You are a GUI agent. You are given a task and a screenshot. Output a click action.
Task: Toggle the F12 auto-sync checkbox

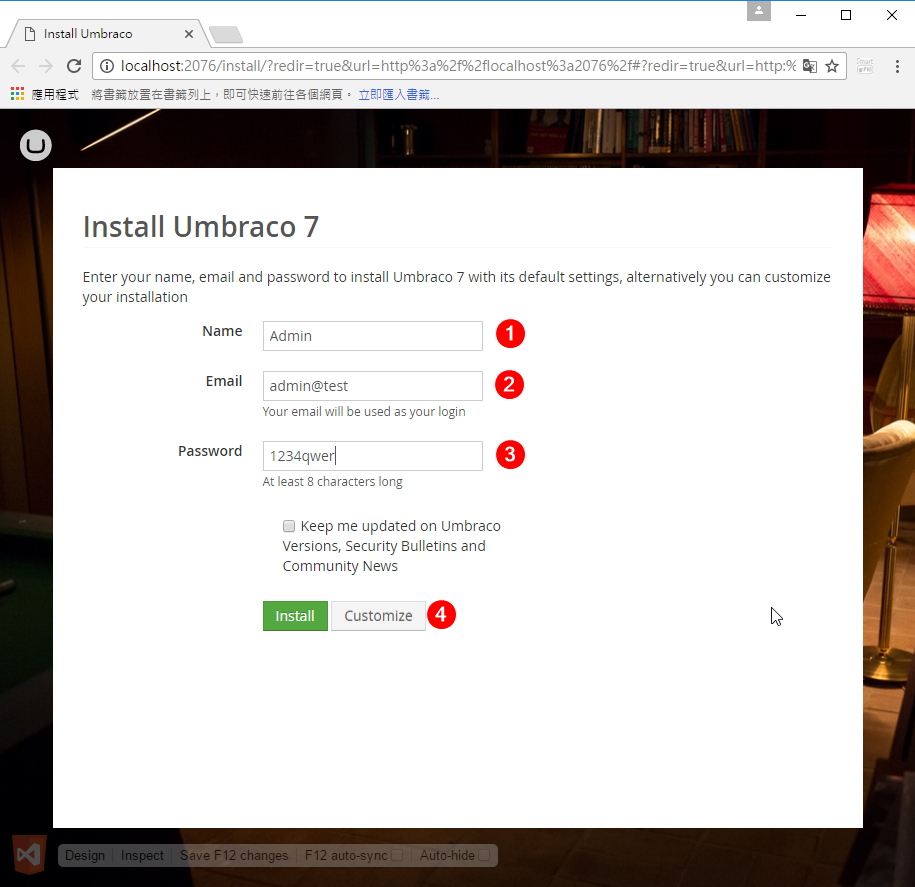pos(397,855)
